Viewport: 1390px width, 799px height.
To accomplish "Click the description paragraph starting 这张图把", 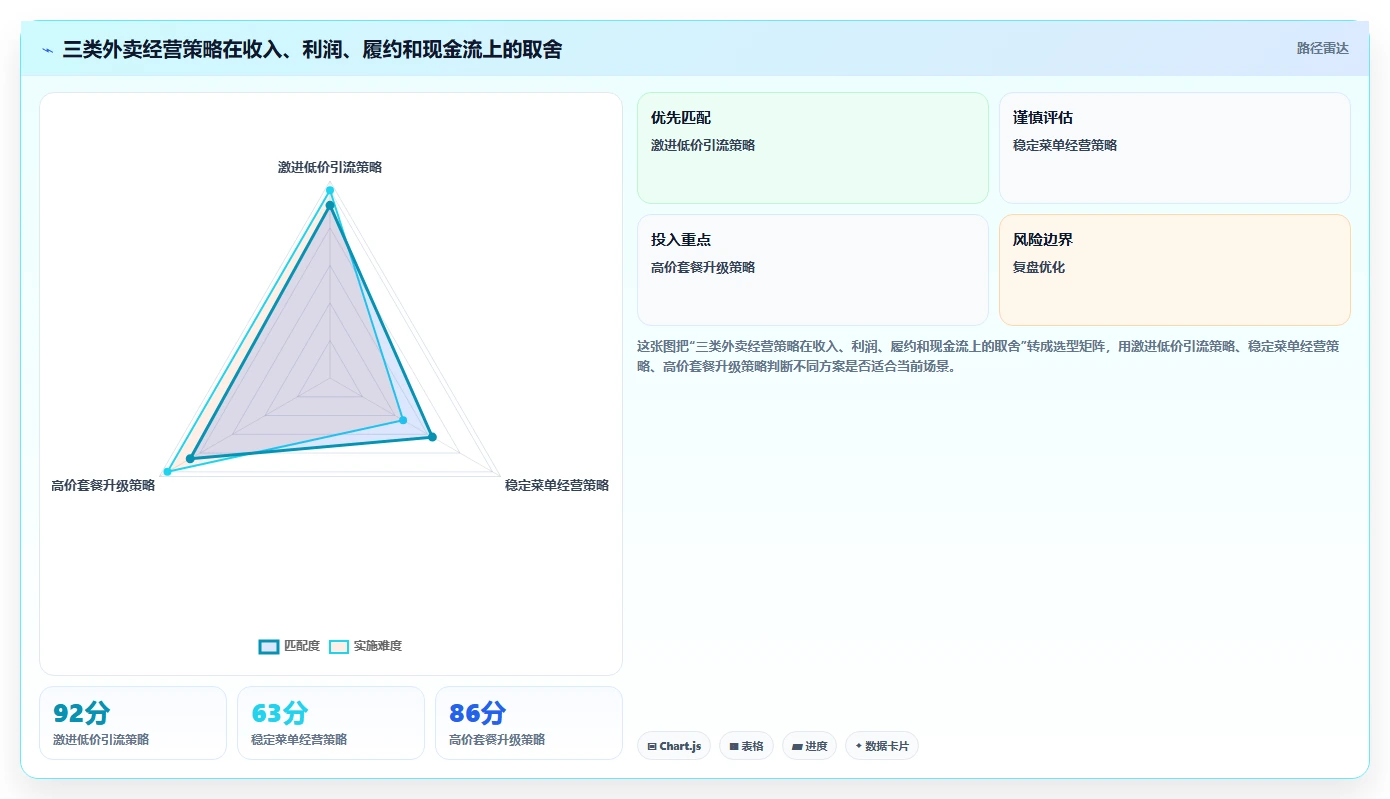I will (x=988, y=356).
